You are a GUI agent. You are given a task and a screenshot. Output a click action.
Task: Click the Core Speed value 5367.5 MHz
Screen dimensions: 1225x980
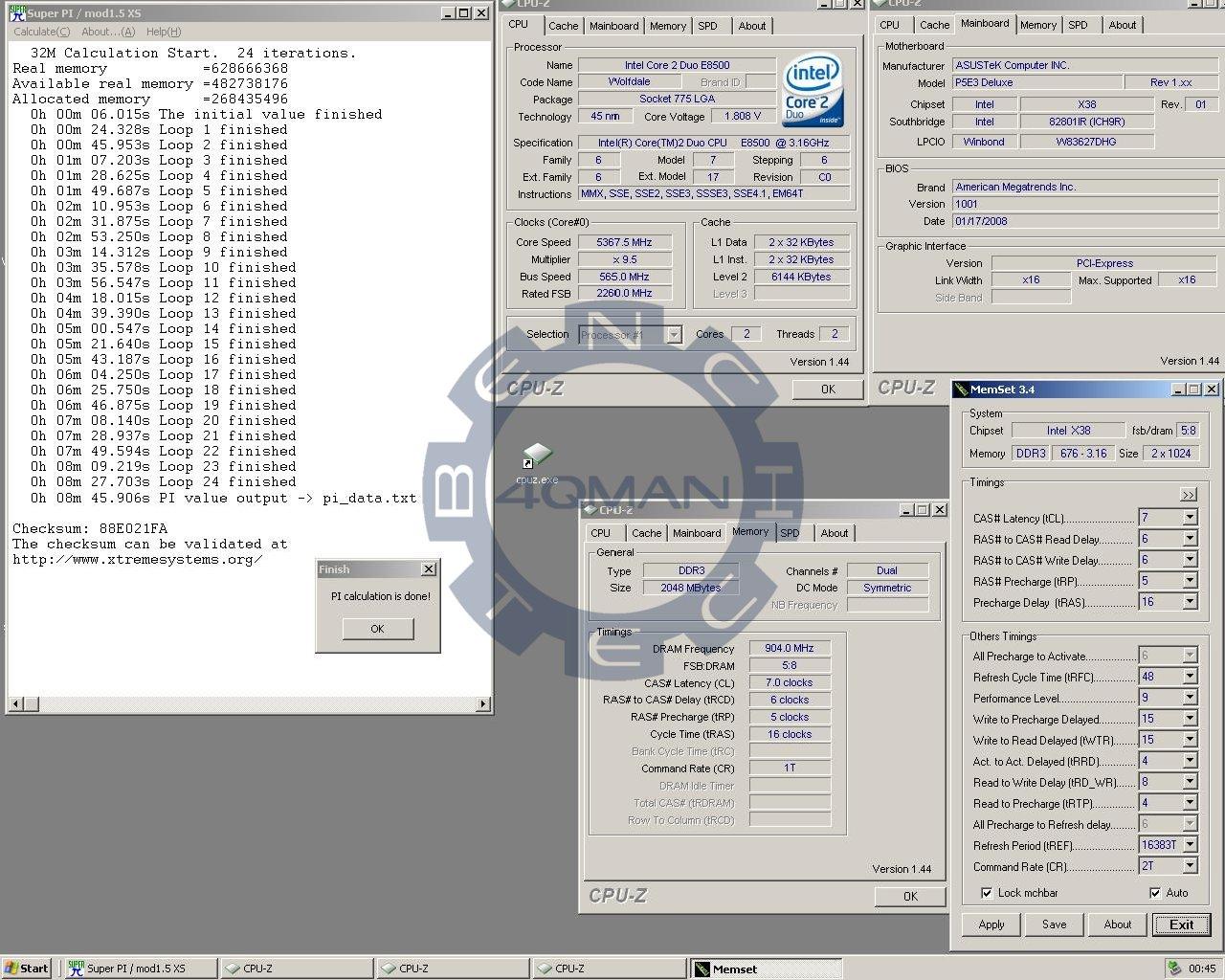[624, 242]
